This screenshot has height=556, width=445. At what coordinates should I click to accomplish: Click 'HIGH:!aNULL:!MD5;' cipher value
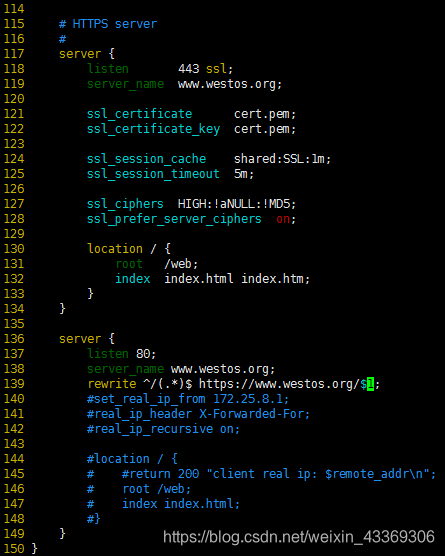pyautogui.click(x=237, y=204)
